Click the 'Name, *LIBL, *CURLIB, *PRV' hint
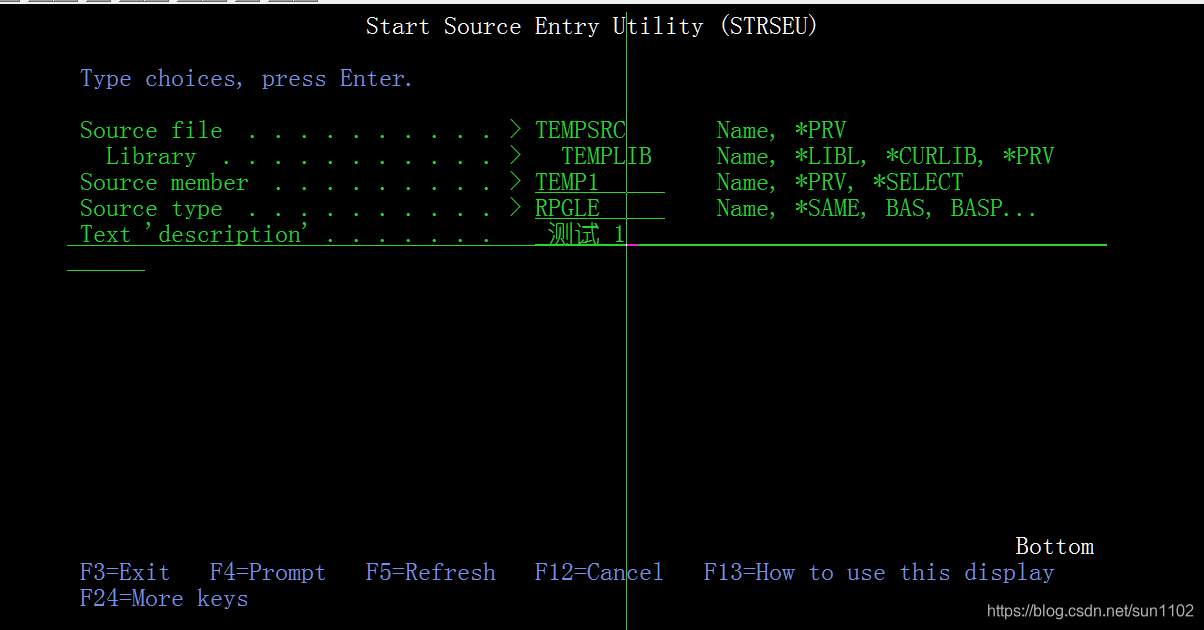The image size is (1204, 630). pos(885,157)
